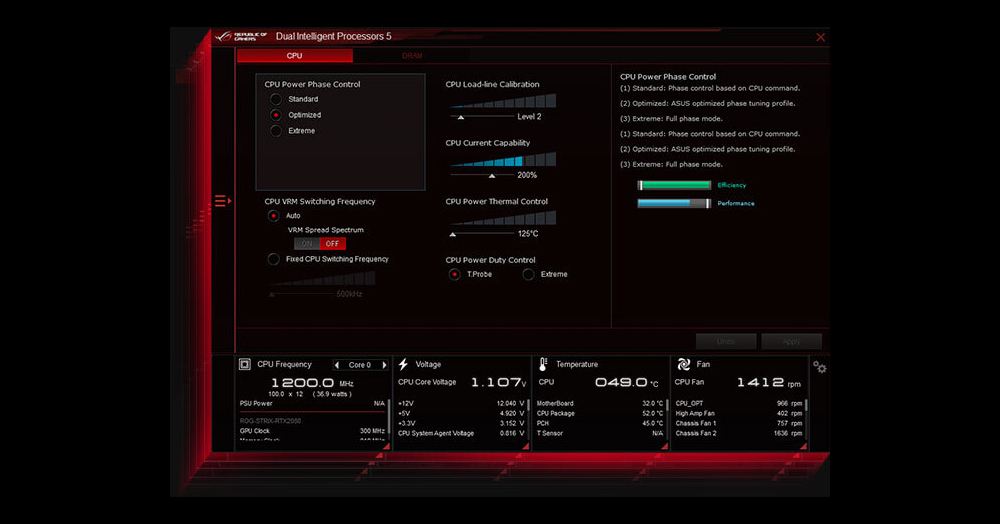
Task: Click the PSU Power row
Action: point(312,404)
